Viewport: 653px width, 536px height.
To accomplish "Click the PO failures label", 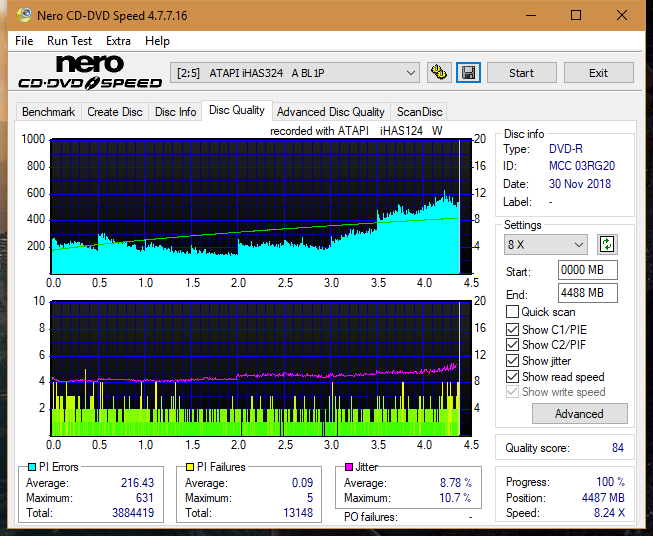I will pyautogui.click(x=371, y=517).
